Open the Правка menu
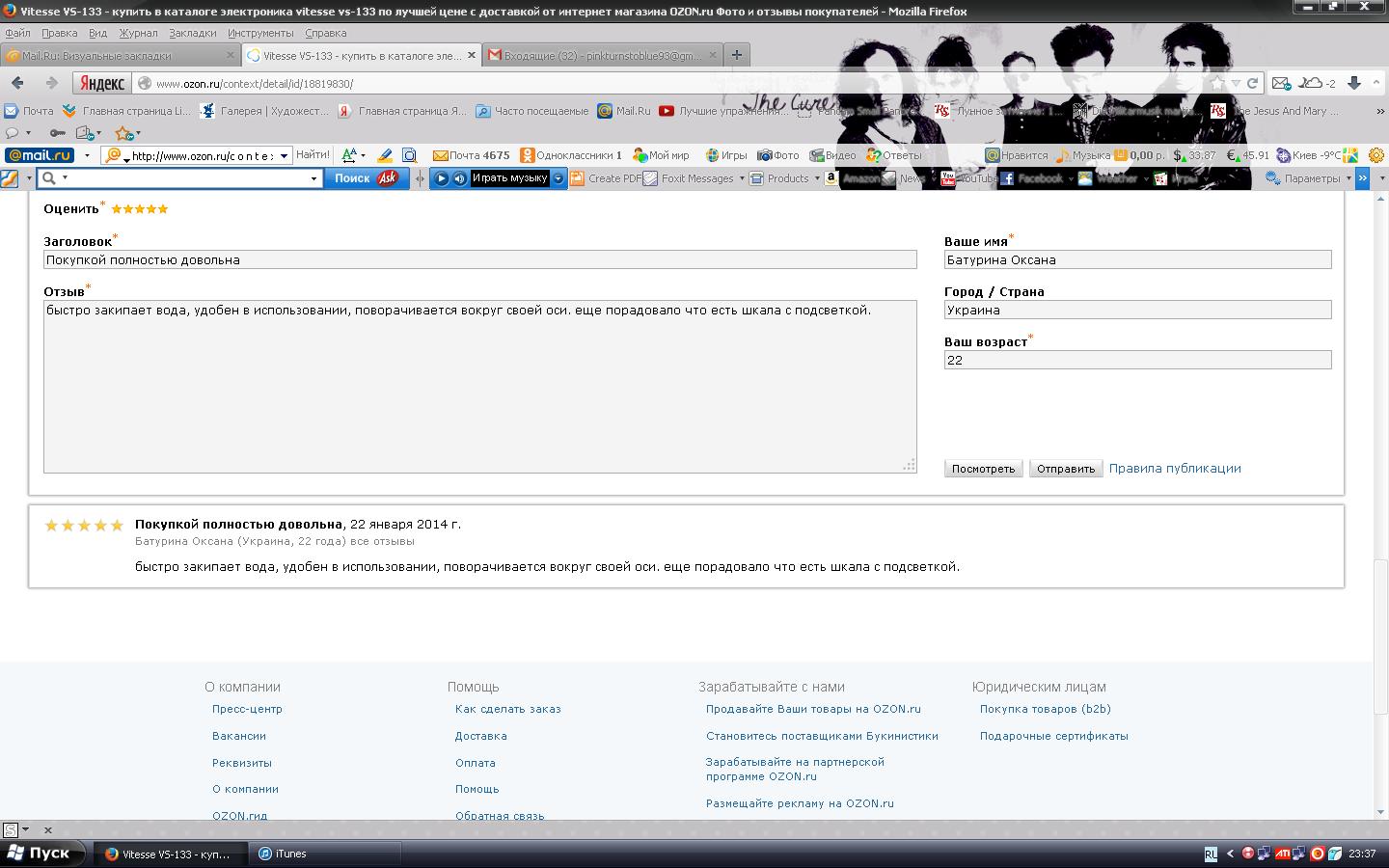1389x868 pixels. click(x=60, y=33)
